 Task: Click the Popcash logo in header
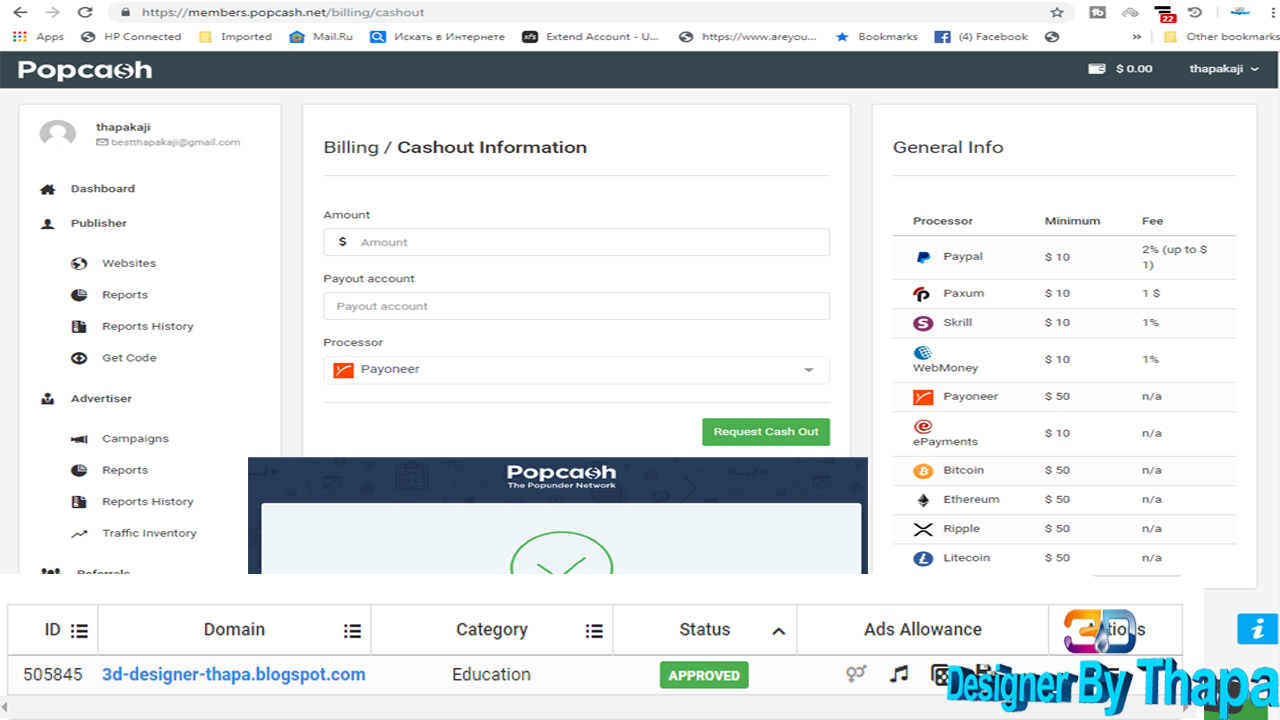tap(85, 69)
